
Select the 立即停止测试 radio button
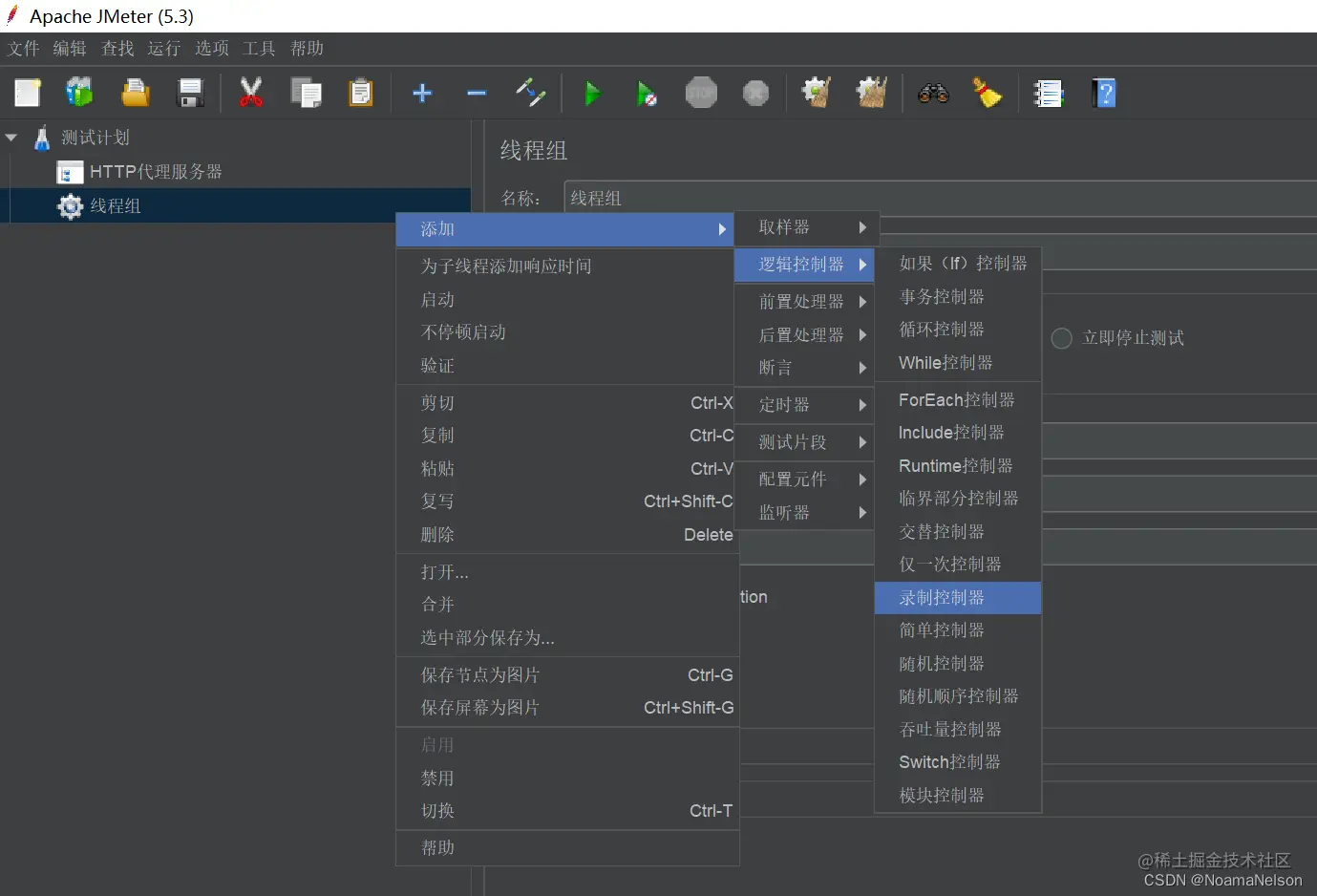click(1060, 337)
